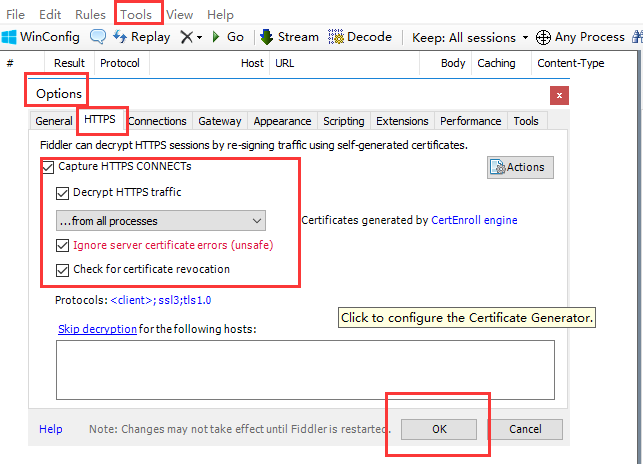The width and height of the screenshot is (643, 464).
Task: Uncheck Decrypt HTTPS traffic checkbox
Action: [x=62, y=193]
